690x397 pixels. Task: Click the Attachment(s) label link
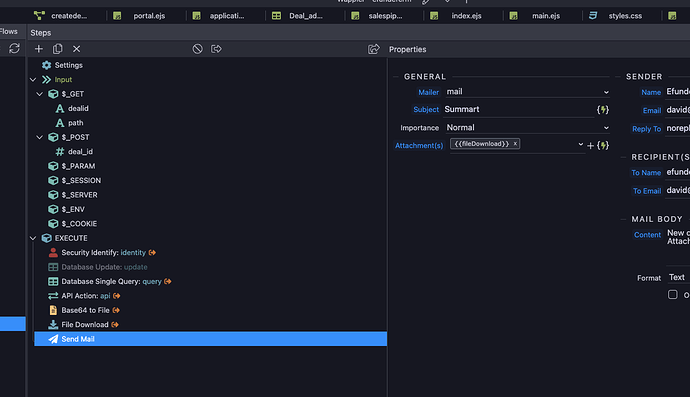[419, 146]
